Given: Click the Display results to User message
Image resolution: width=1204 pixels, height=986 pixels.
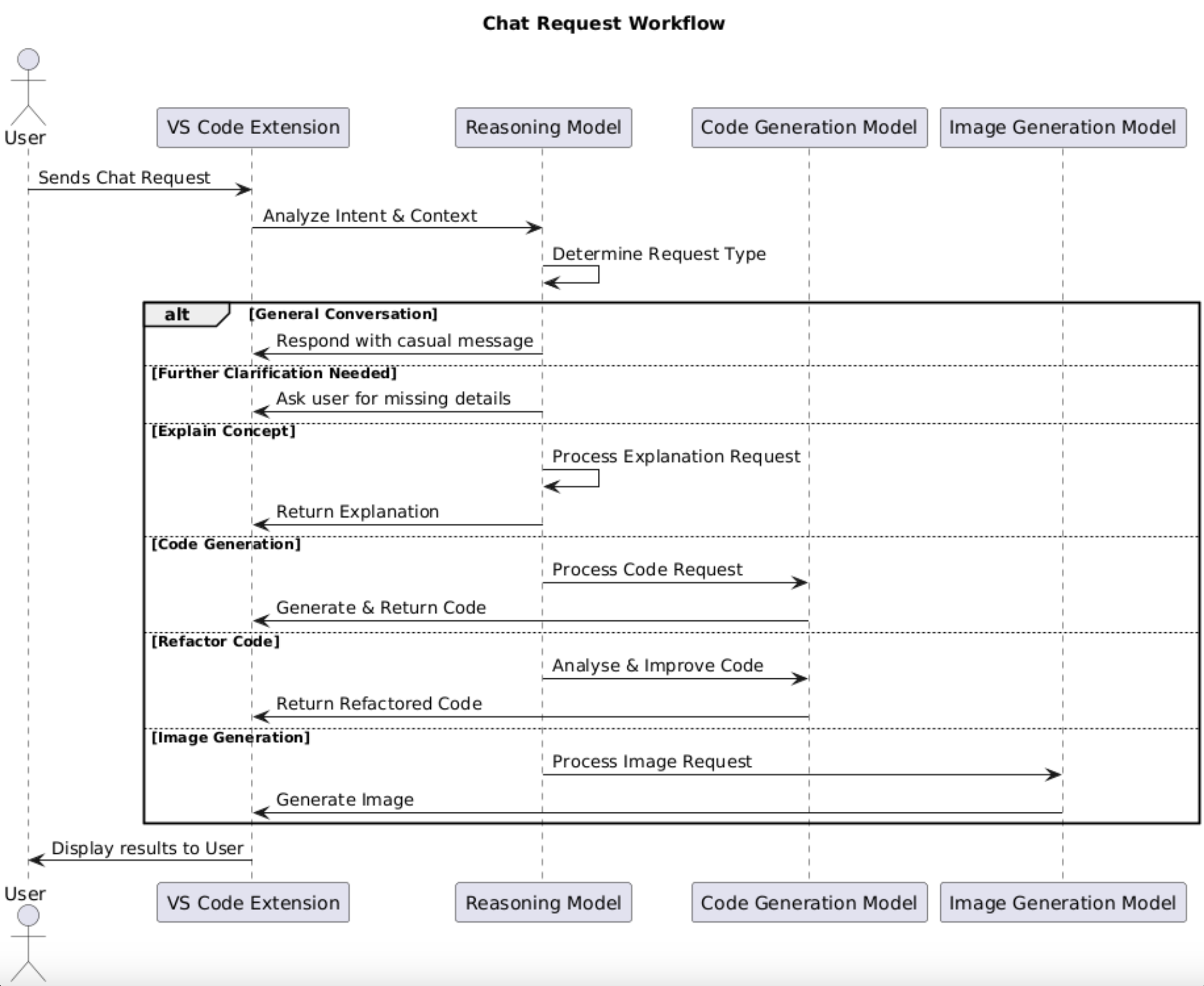Looking at the screenshot, I should click(x=147, y=848).
